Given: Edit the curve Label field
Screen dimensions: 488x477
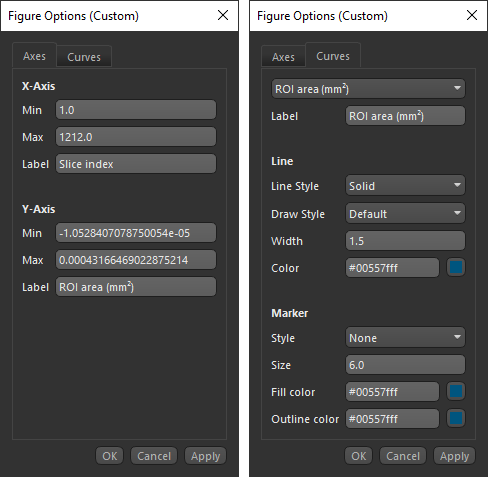Looking at the screenshot, I should tap(405, 116).
